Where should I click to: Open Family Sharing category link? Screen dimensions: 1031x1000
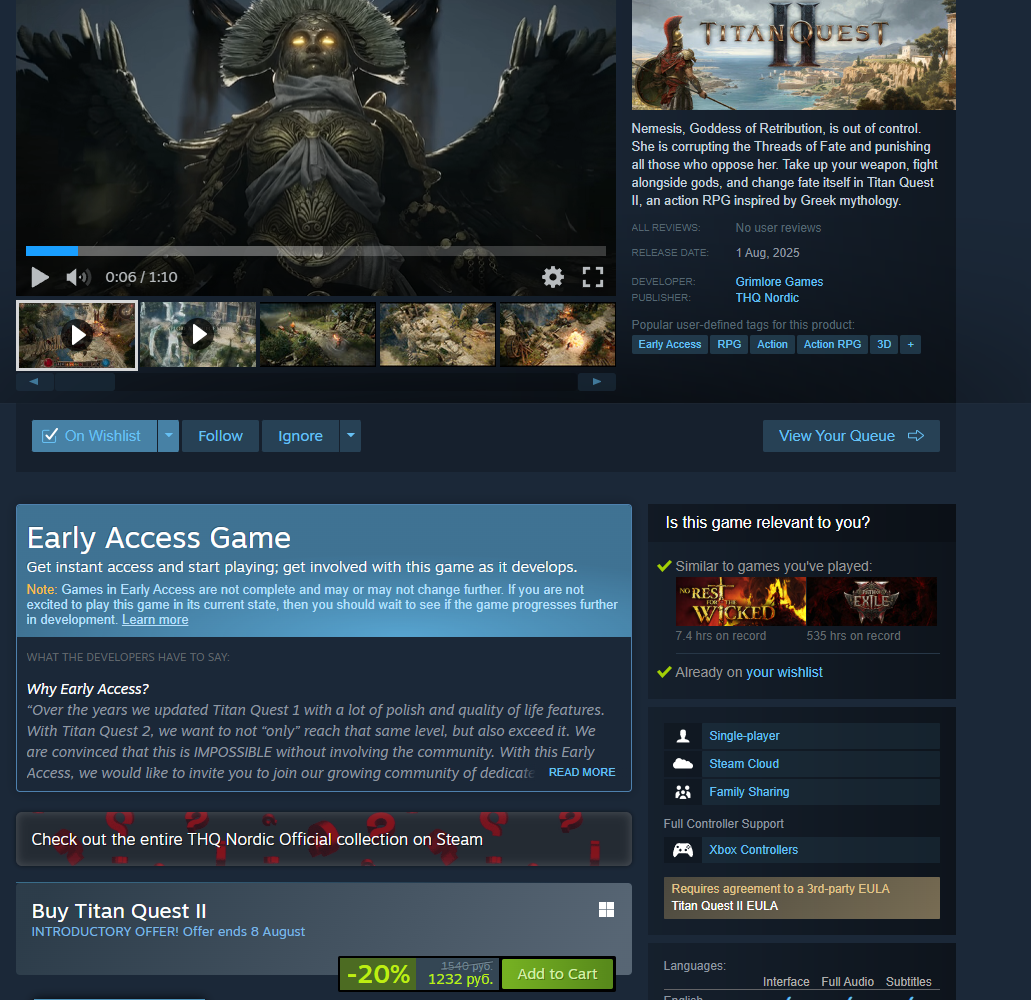coord(749,792)
